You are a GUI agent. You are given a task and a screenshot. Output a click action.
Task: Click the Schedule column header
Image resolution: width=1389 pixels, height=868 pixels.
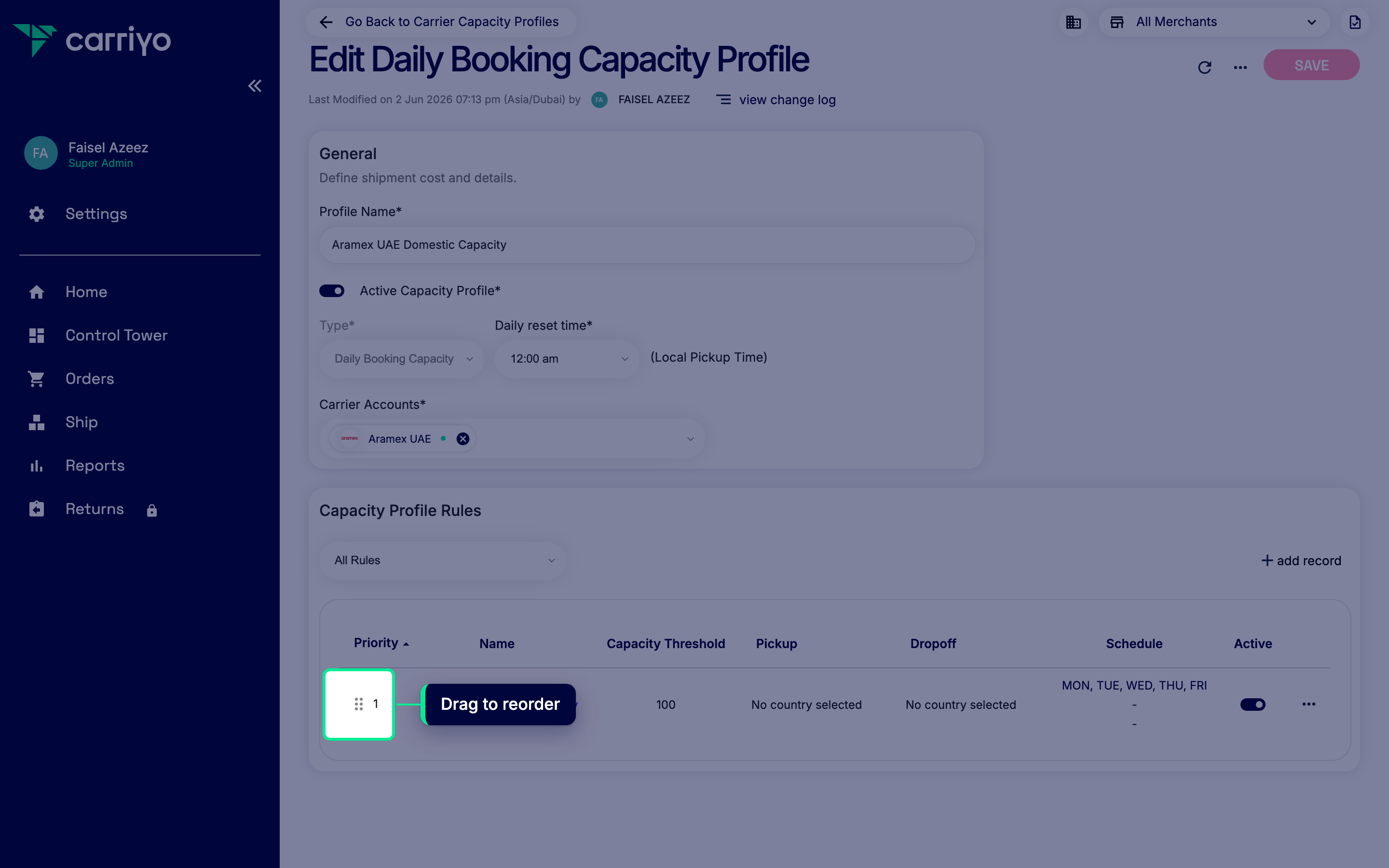(1133, 644)
